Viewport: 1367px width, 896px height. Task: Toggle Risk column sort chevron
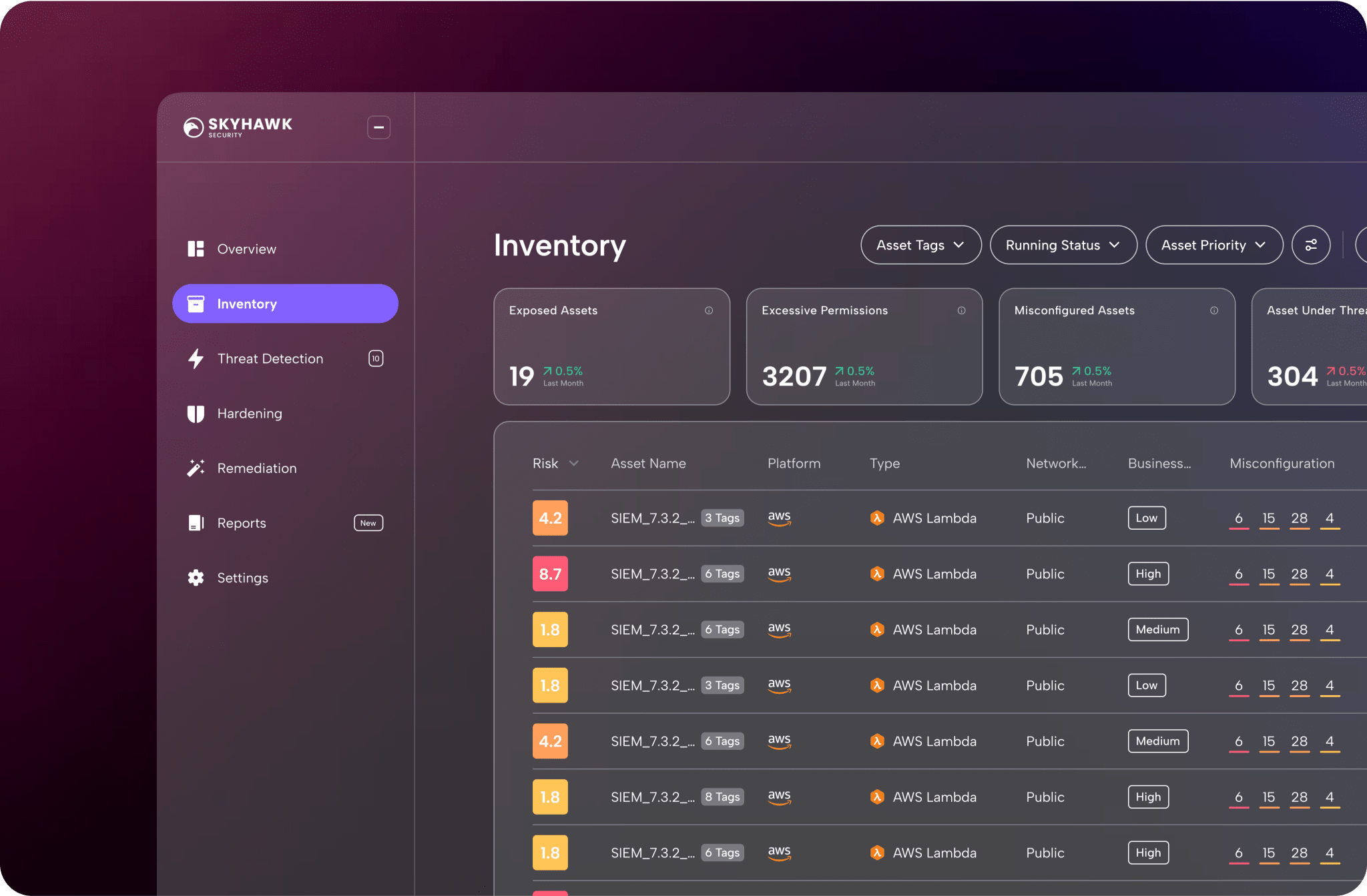tap(573, 463)
